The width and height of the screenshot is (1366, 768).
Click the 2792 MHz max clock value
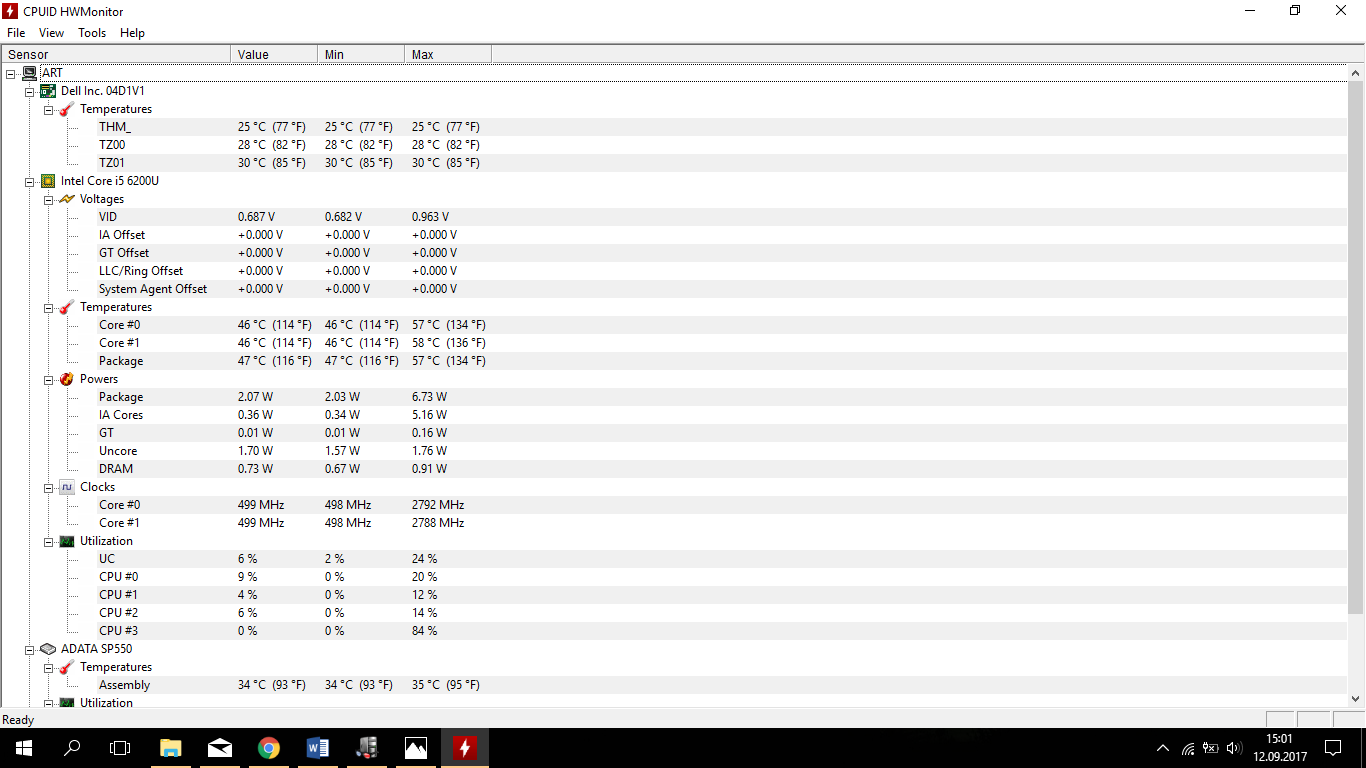[438, 505]
